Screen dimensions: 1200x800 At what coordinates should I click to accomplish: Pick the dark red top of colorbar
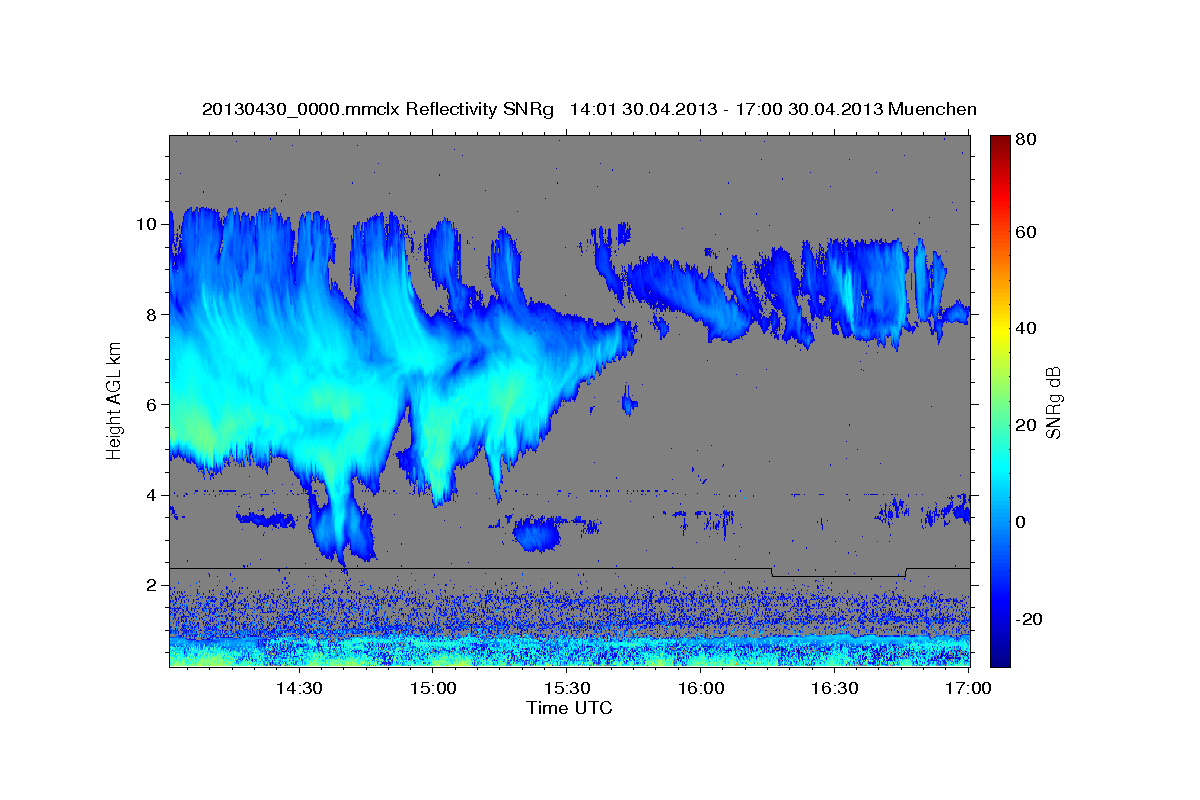pos(999,141)
